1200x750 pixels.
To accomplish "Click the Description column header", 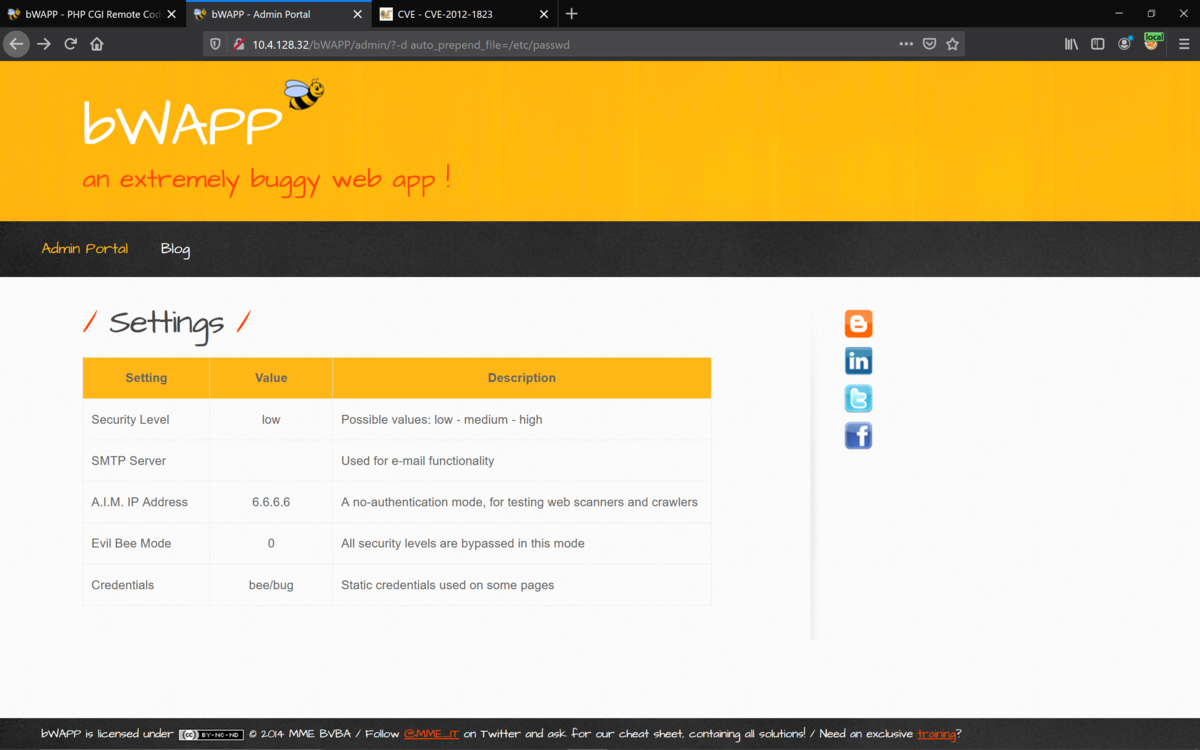I will pyautogui.click(x=521, y=378).
